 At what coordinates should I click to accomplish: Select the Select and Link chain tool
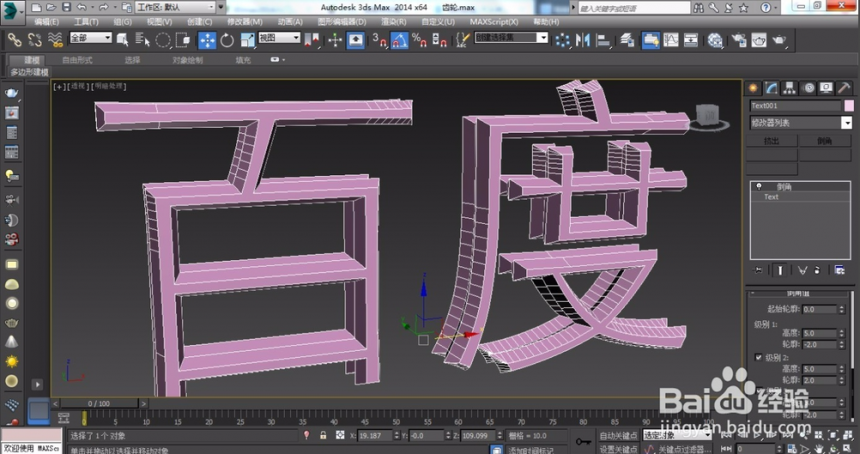pos(14,40)
